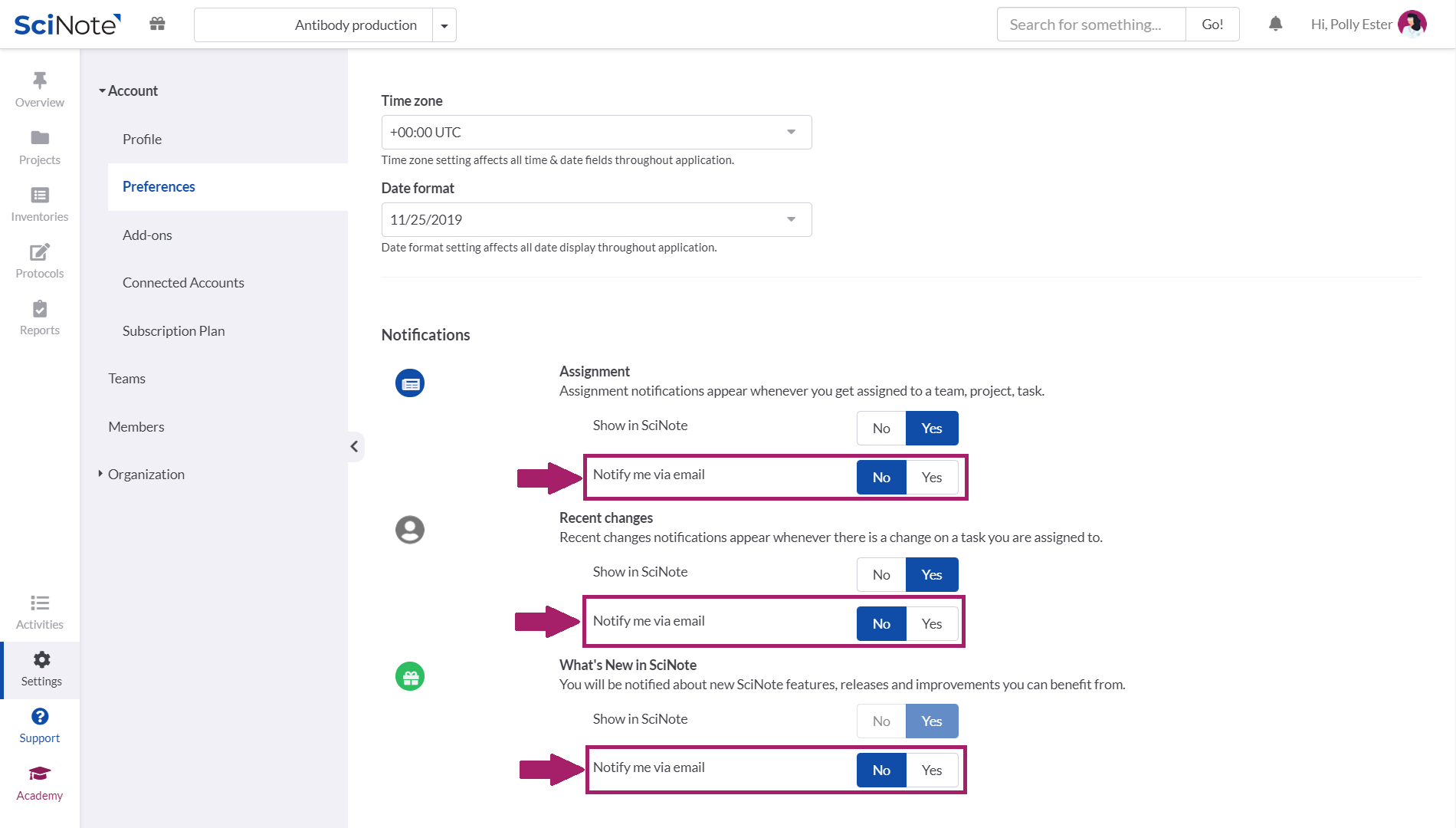Click the Assignment notification icon

pos(410,383)
